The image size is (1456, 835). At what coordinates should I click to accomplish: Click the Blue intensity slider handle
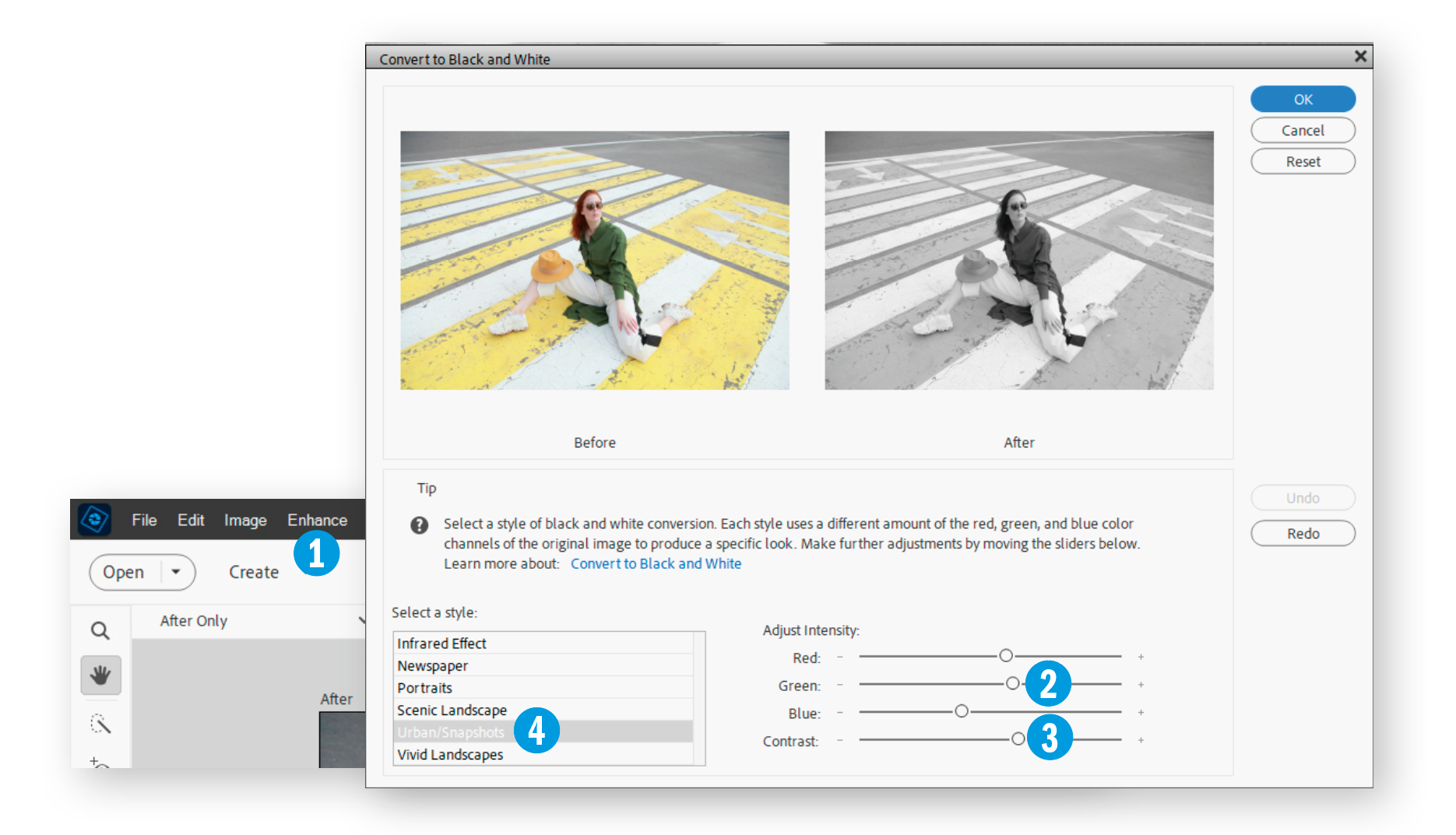click(962, 711)
